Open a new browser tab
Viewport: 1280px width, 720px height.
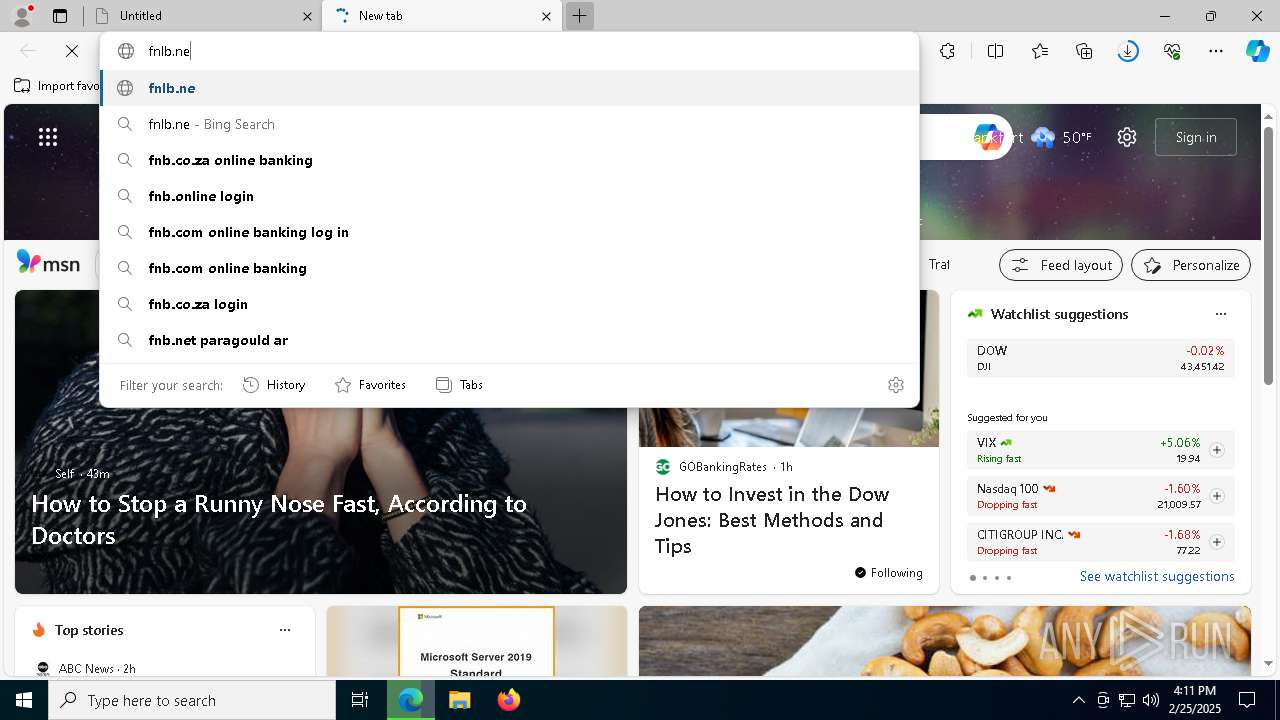(579, 16)
